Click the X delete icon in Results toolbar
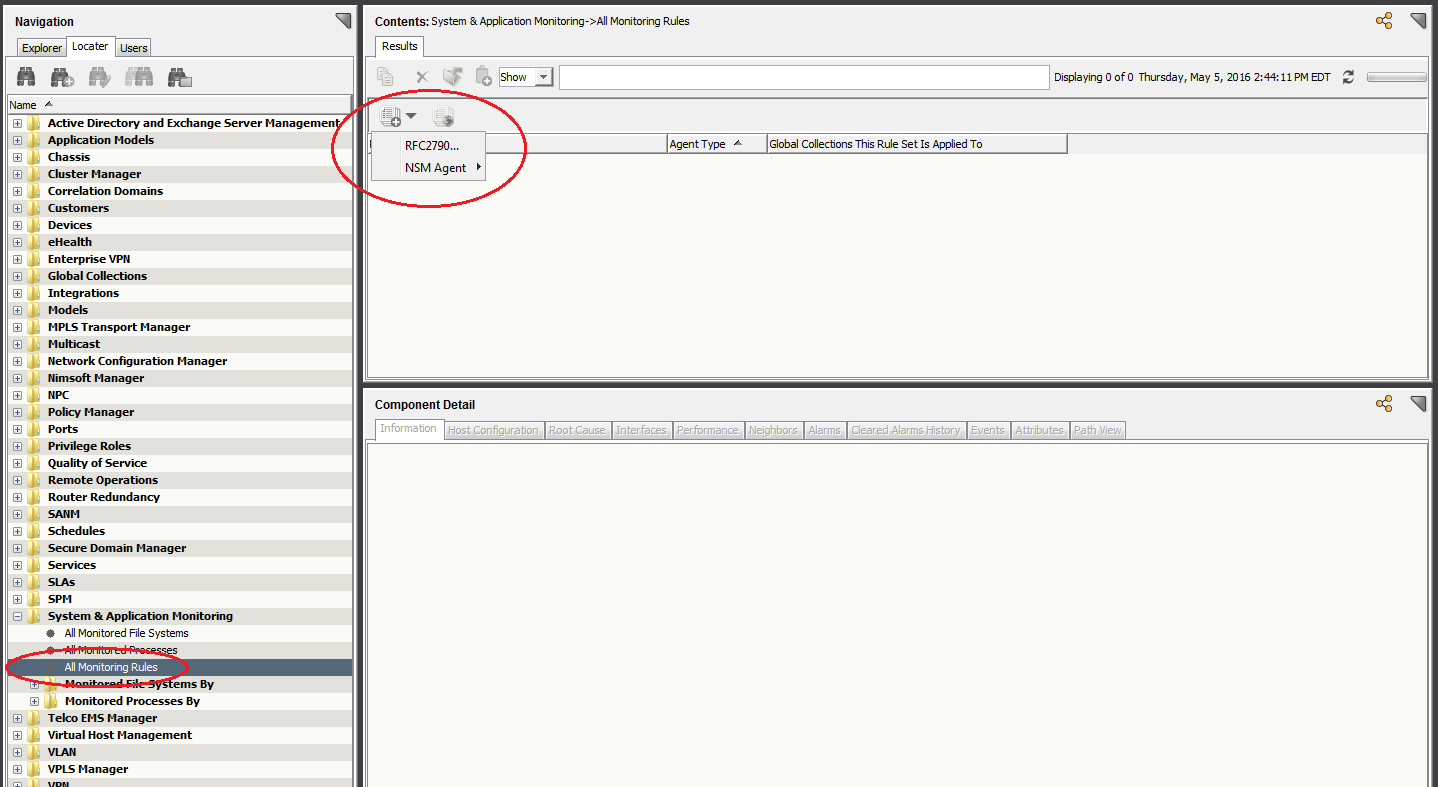 click(421, 77)
